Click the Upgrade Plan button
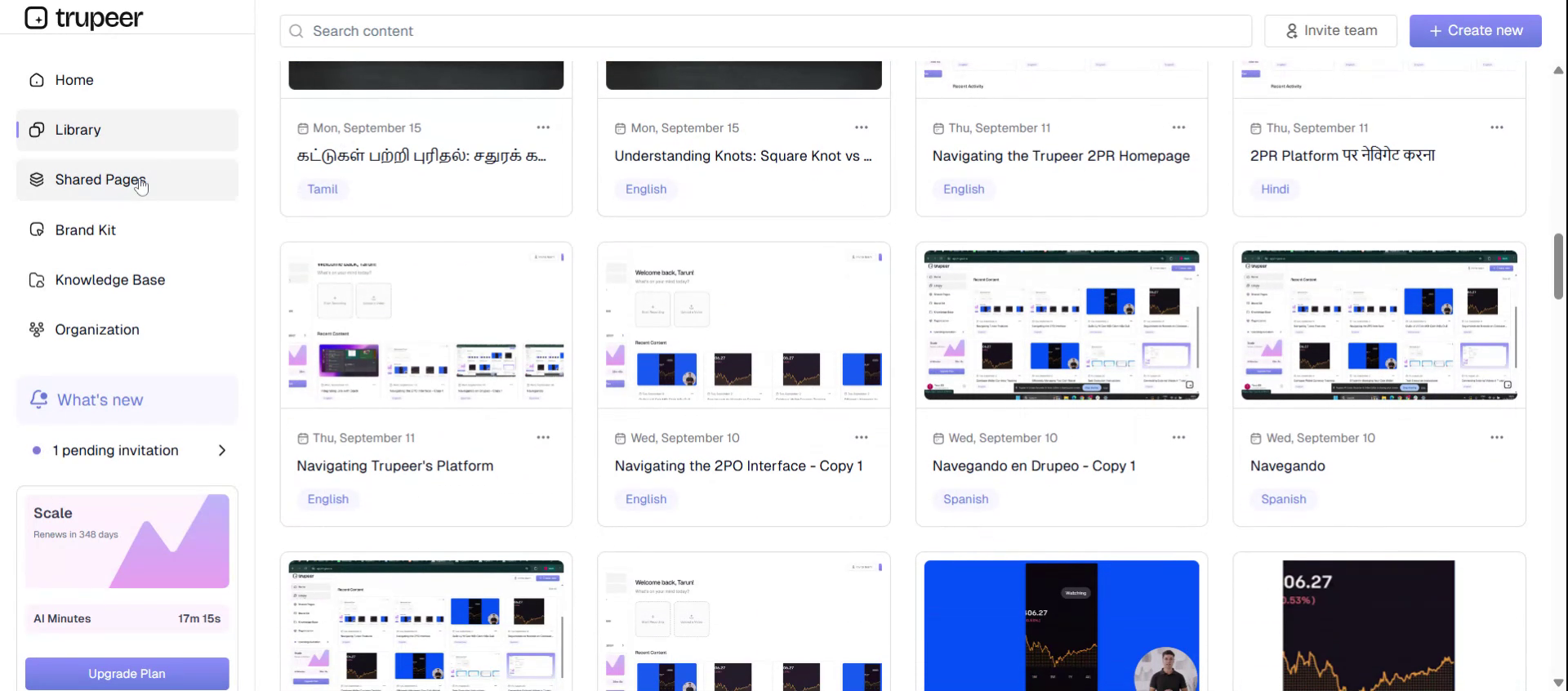 pos(127,674)
